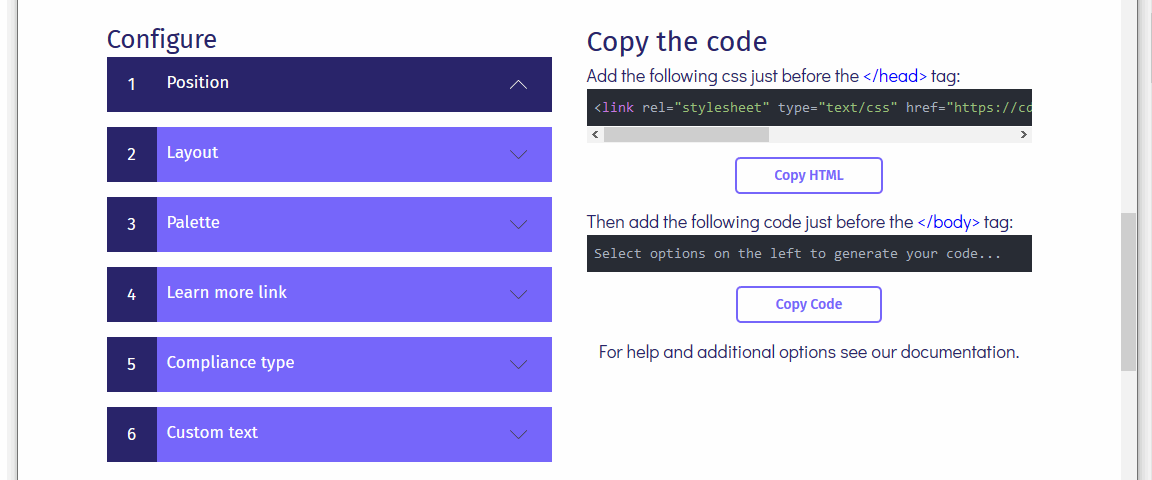Click the Copy HTML button
Image resolution: width=1152 pixels, height=480 pixels.
[808, 175]
